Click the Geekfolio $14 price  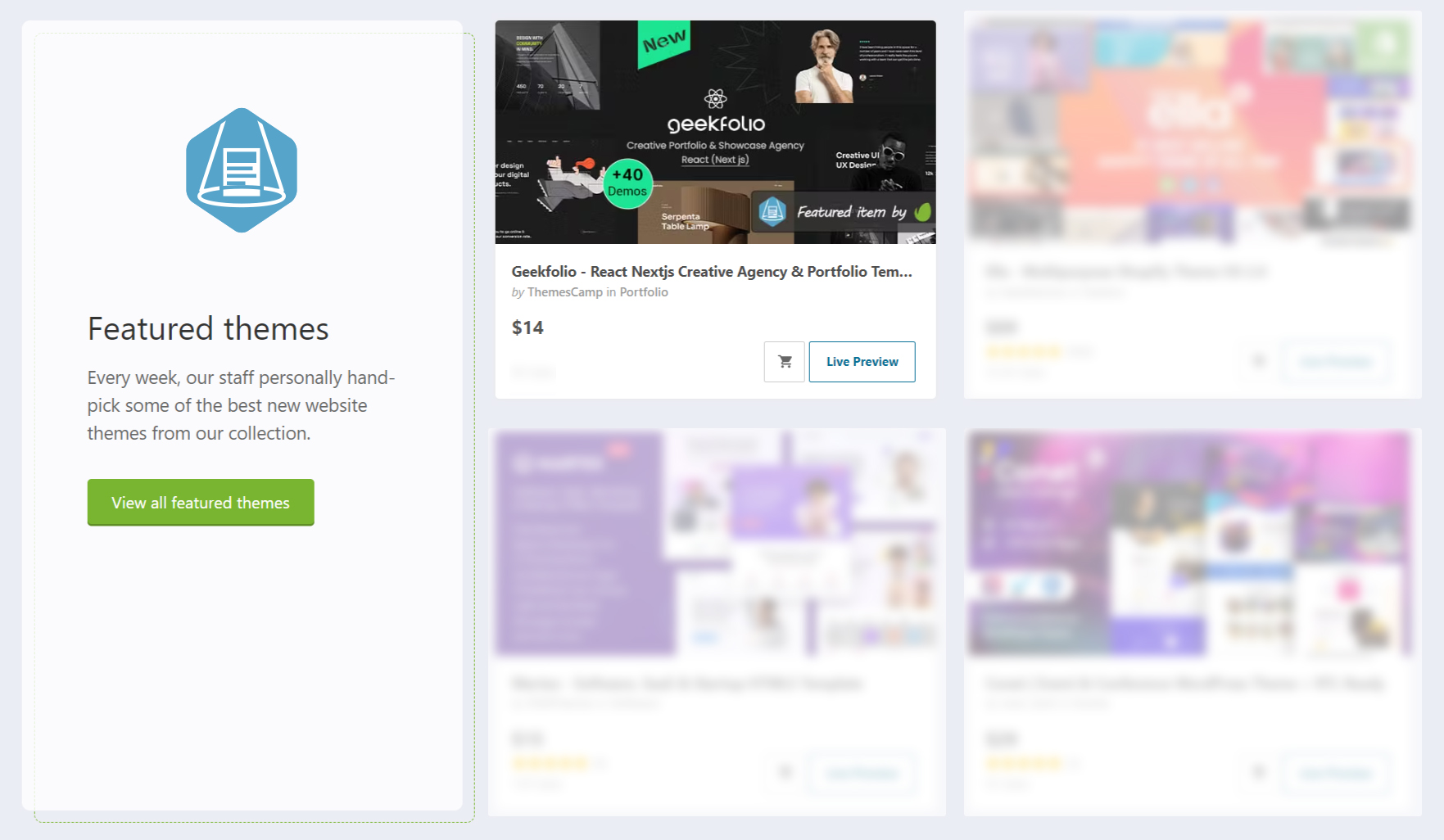[x=527, y=328]
